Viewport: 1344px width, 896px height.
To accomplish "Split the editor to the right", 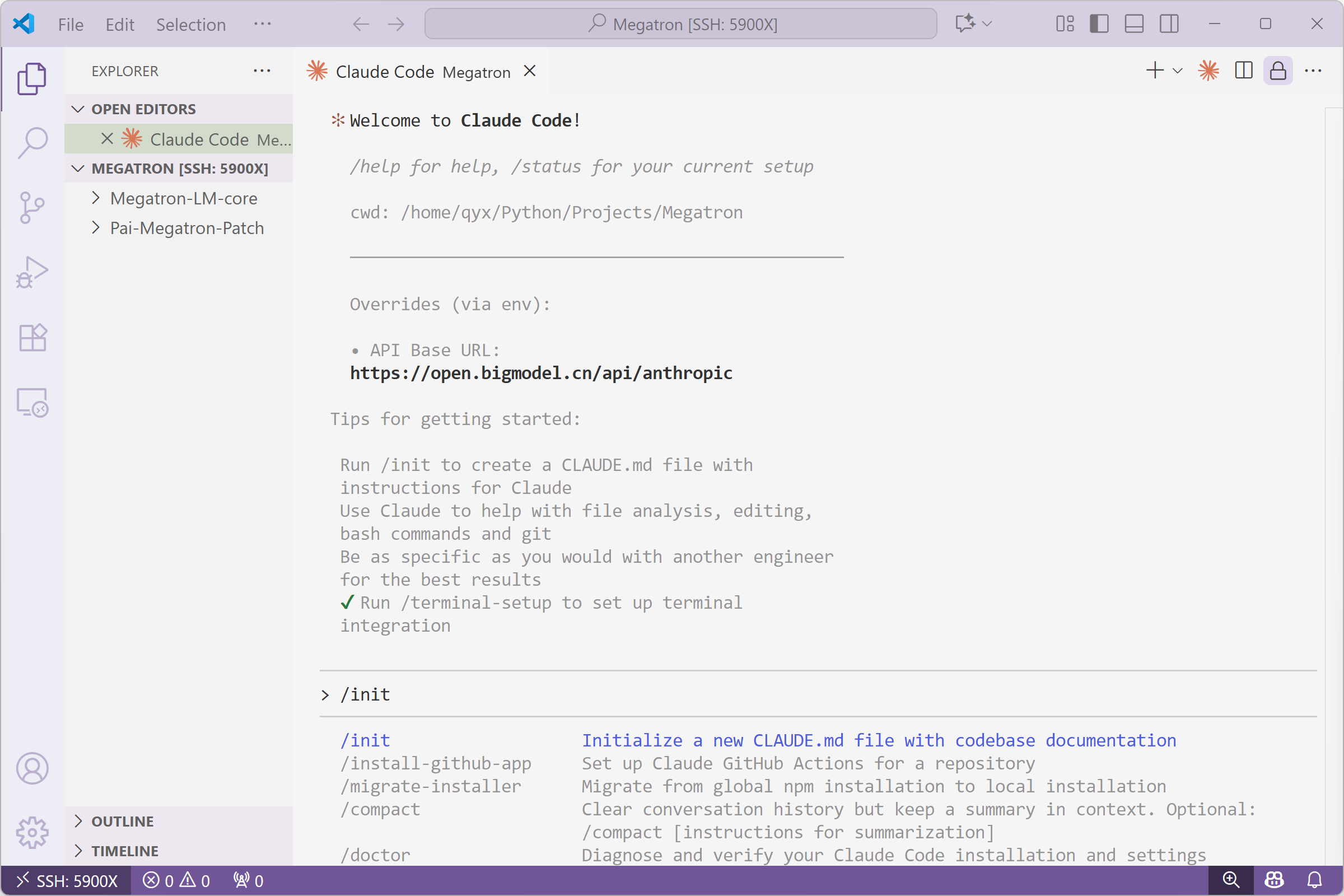I will pyautogui.click(x=1243, y=71).
